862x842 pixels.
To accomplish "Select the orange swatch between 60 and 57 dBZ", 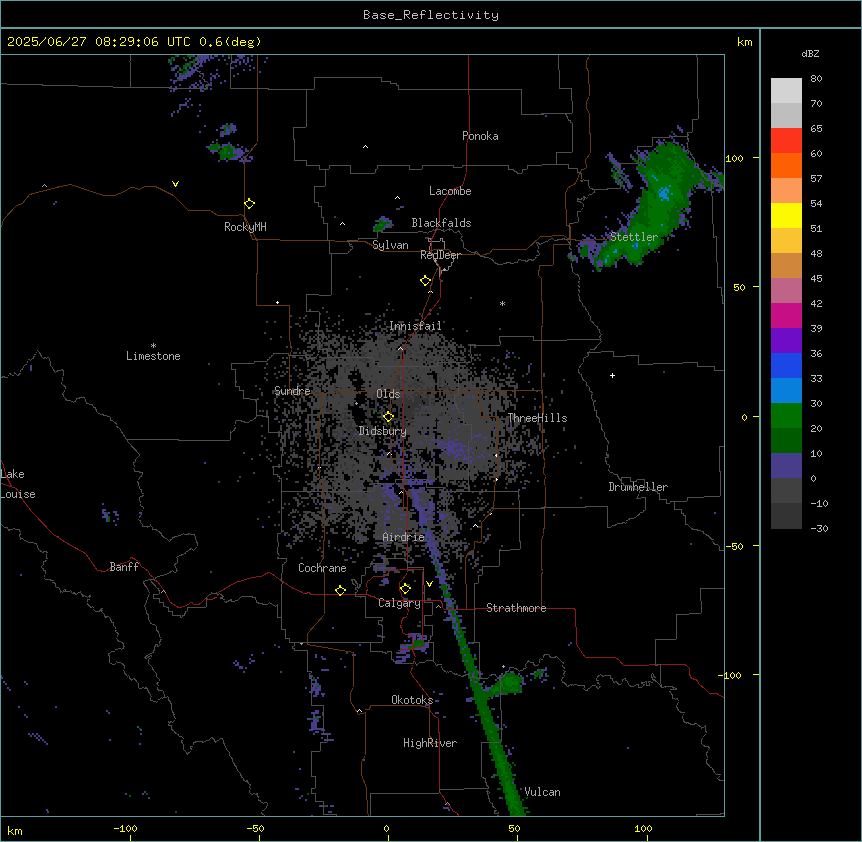I will pos(786,165).
